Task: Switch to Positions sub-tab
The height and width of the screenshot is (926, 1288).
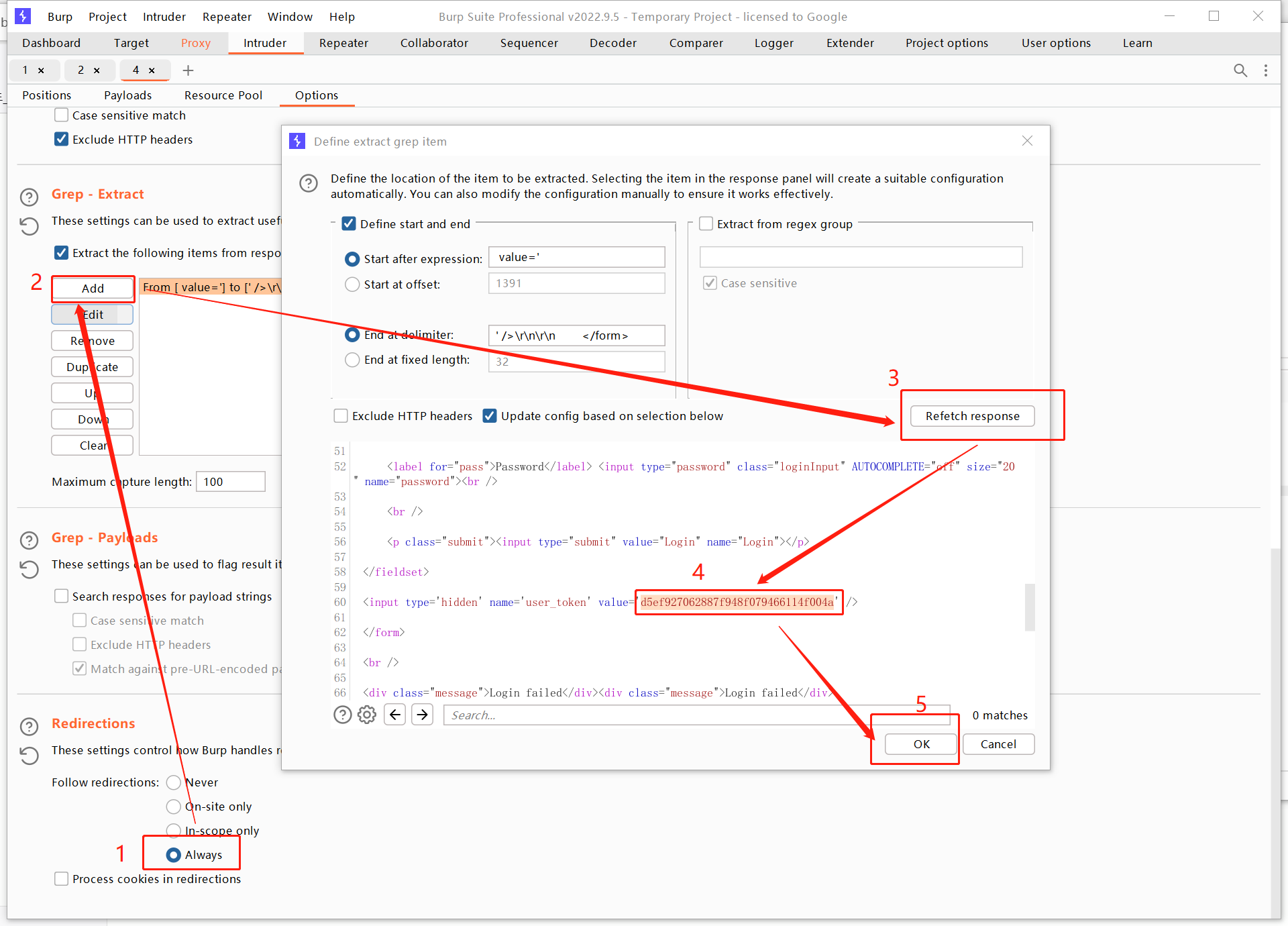Action: 46,95
